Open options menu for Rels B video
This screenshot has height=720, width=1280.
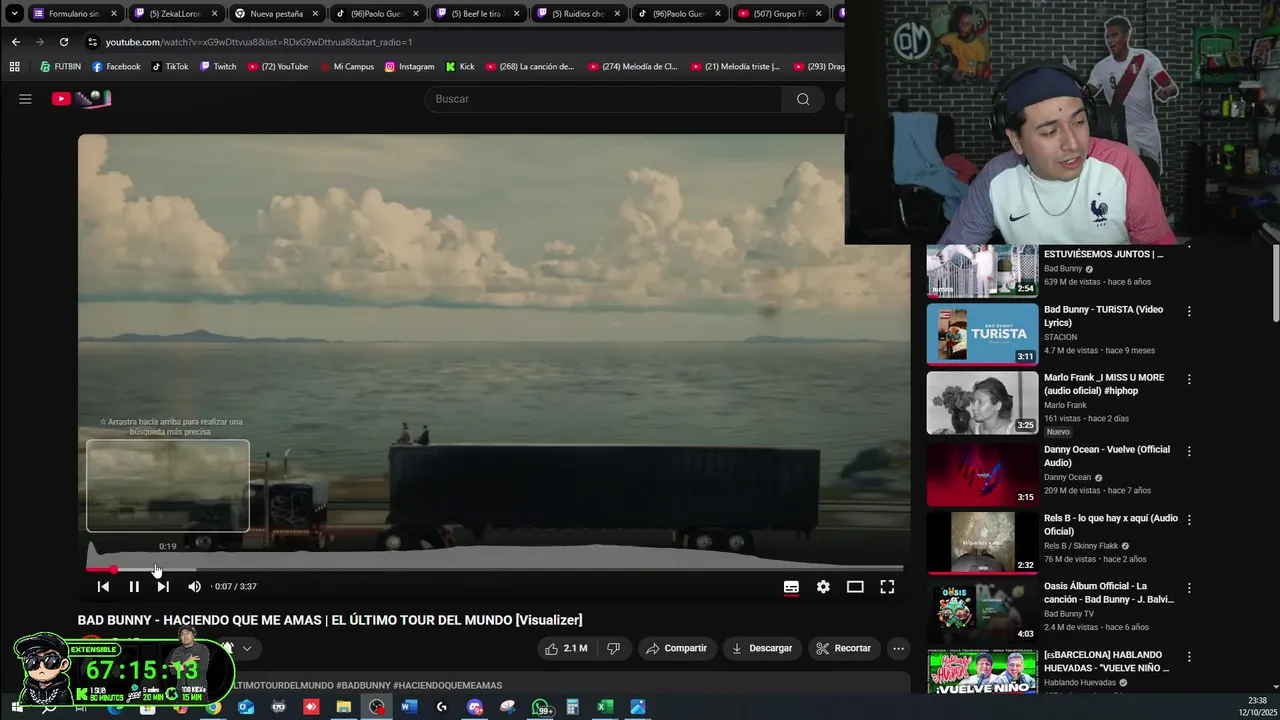click(x=1189, y=520)
